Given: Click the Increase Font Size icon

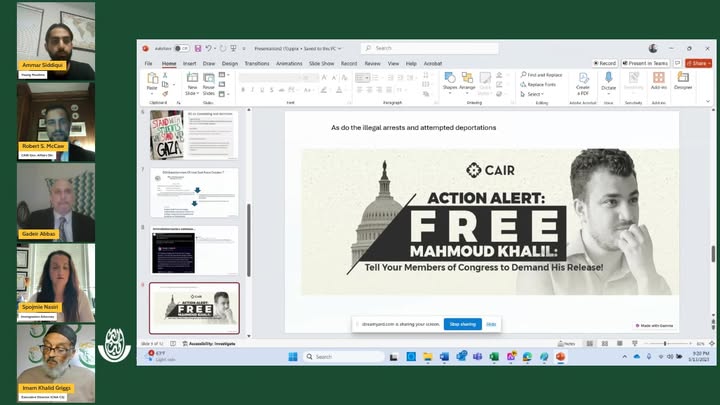Looking at the screenshot, I should click(x=324, y=78).
